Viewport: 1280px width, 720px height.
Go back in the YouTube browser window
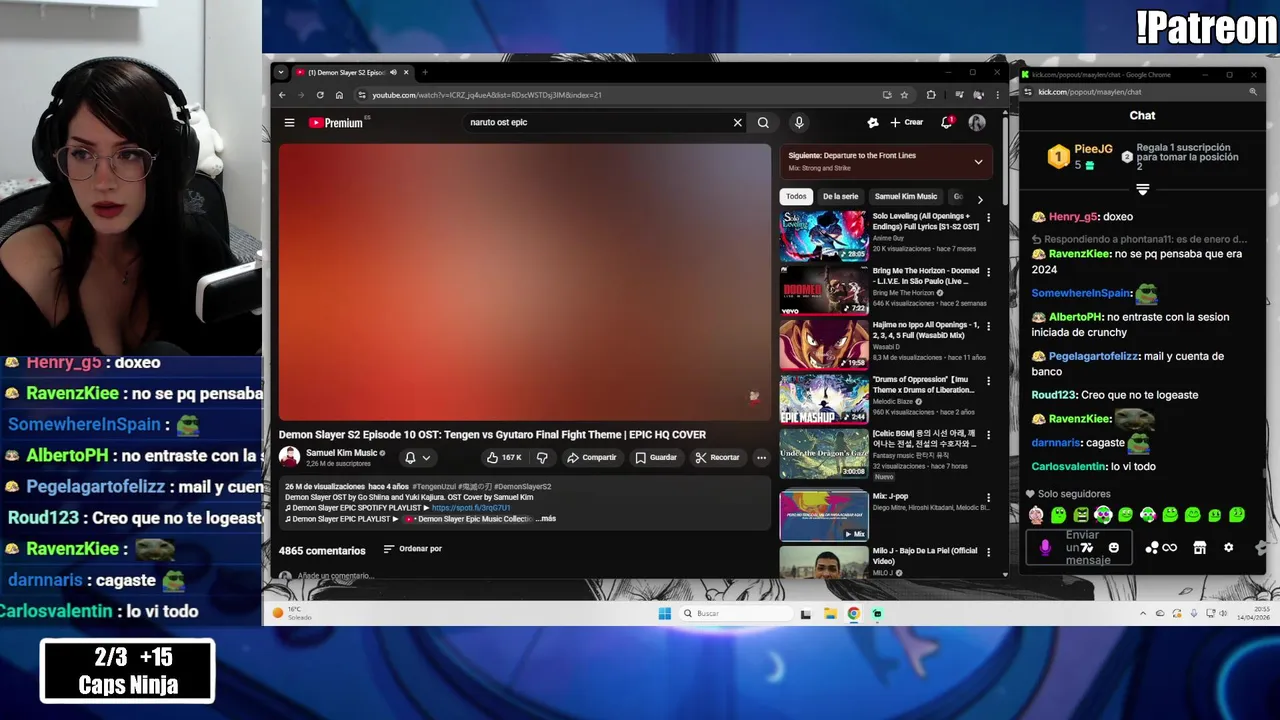pos(282,95)
